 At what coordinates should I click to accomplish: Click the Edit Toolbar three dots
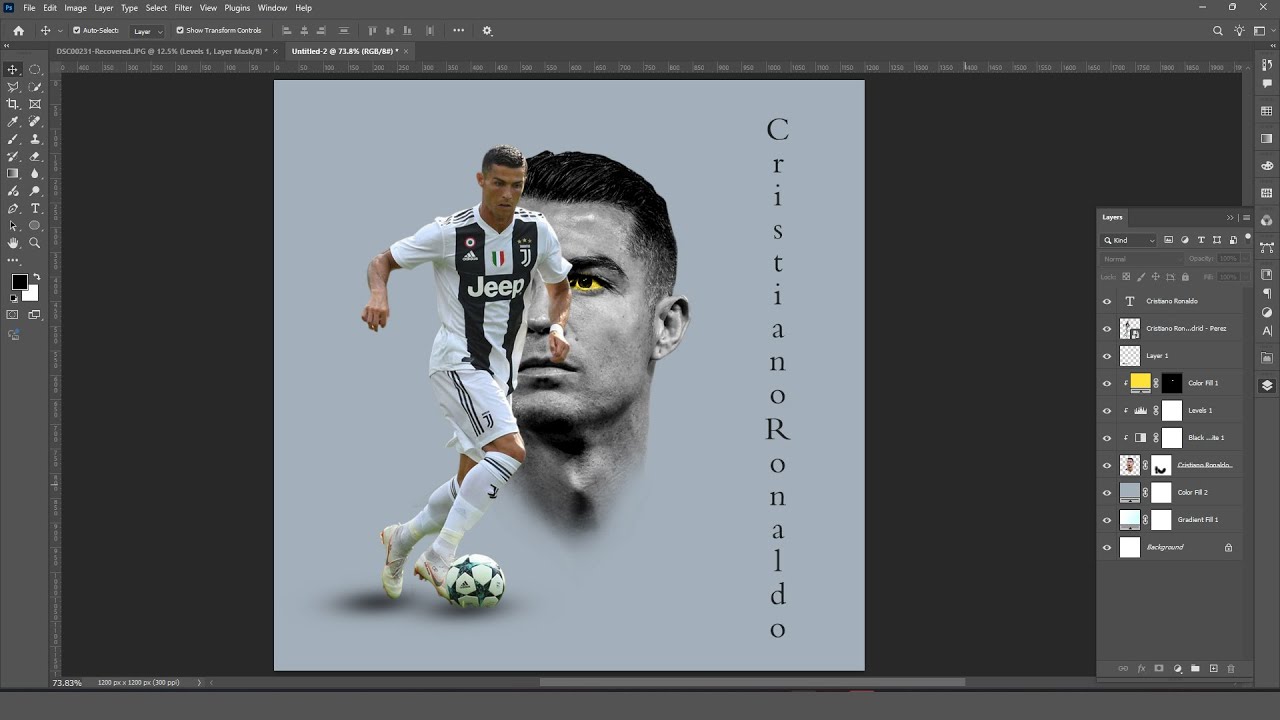[13, 261]
